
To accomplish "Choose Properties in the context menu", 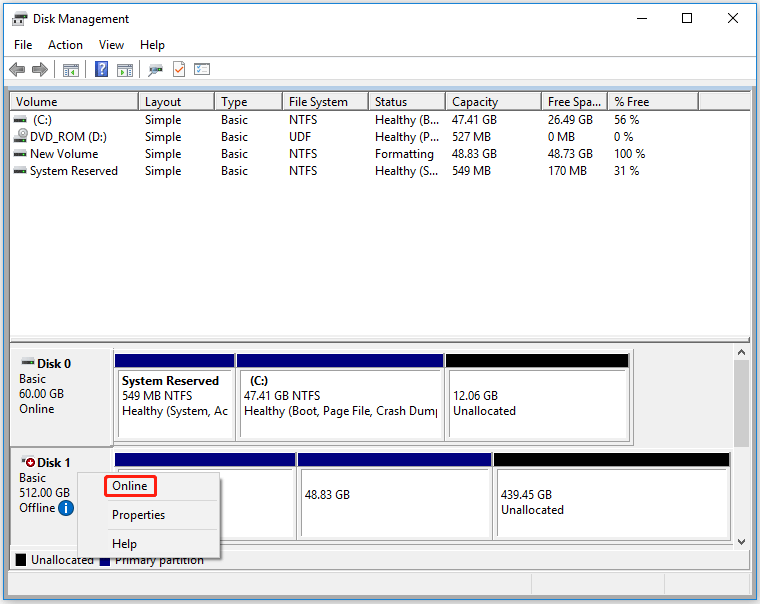I will 138,515.
